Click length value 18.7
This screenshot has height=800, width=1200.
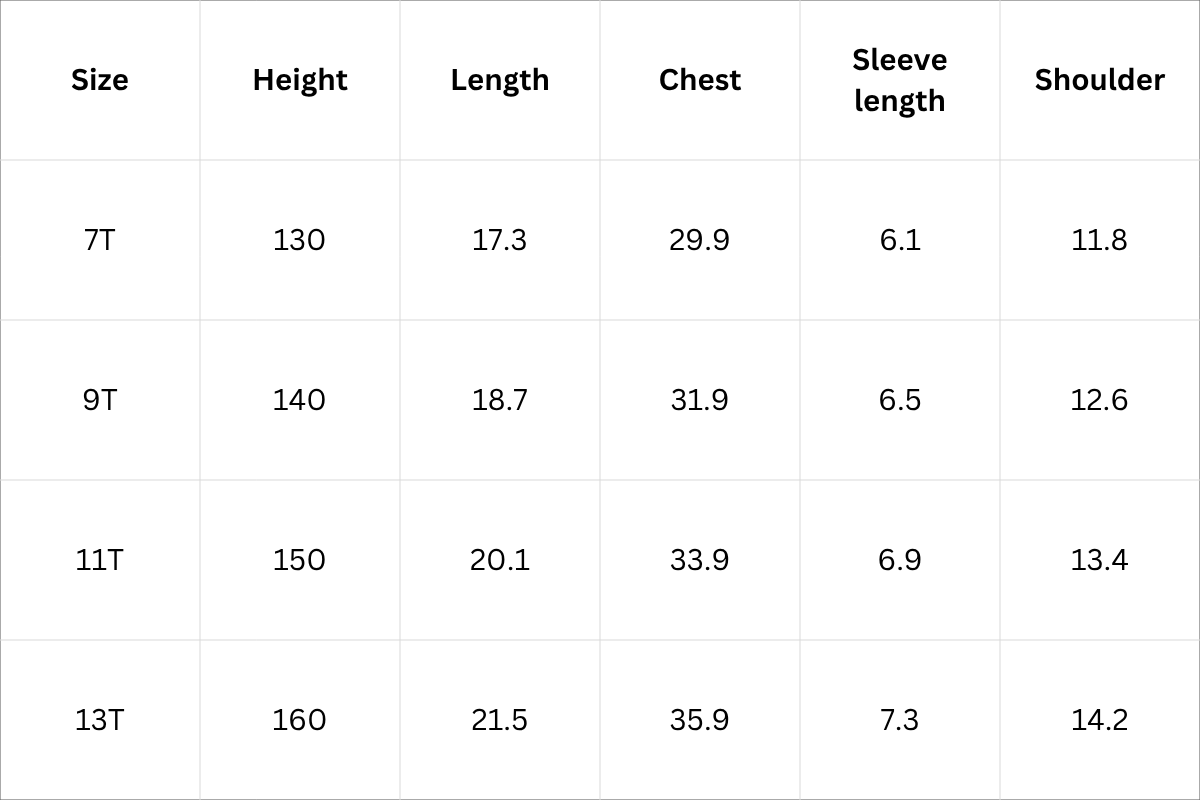(500, 400)
